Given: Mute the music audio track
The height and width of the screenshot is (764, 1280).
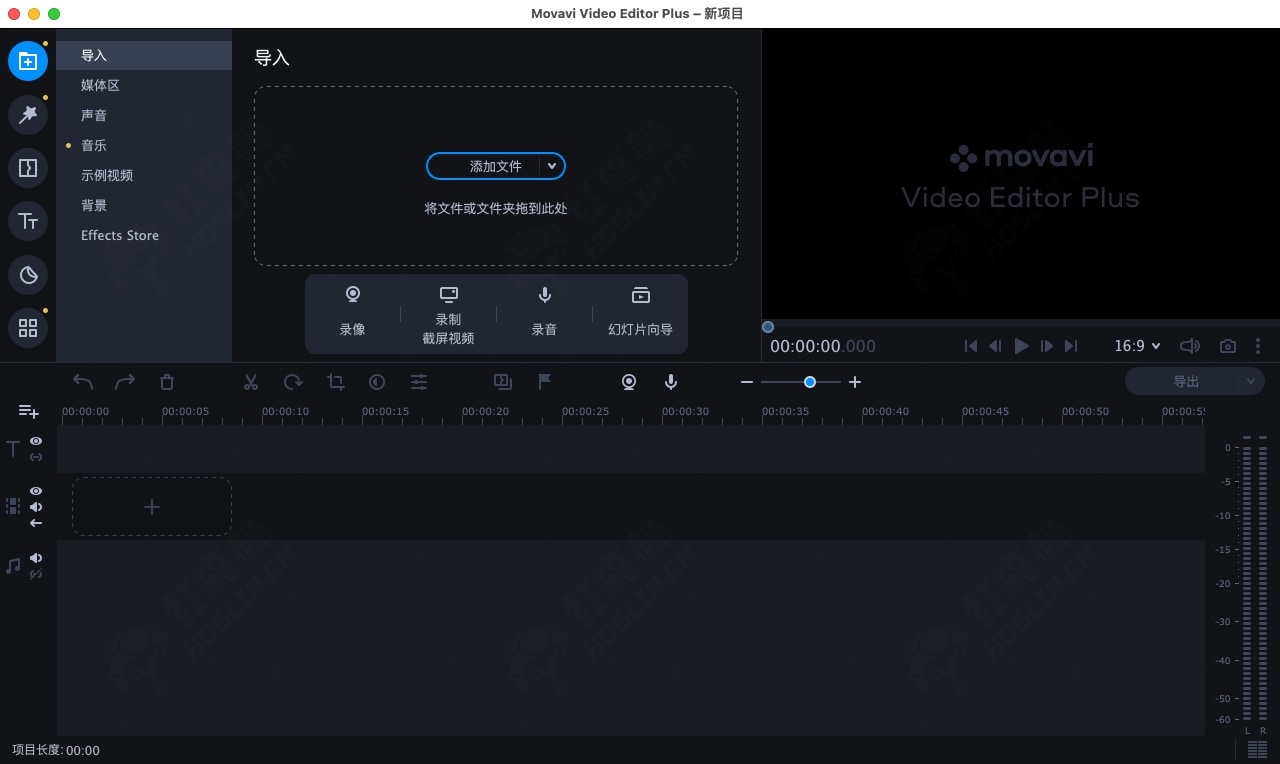Looking at the screenshot, I should click(x=36, y=558).
